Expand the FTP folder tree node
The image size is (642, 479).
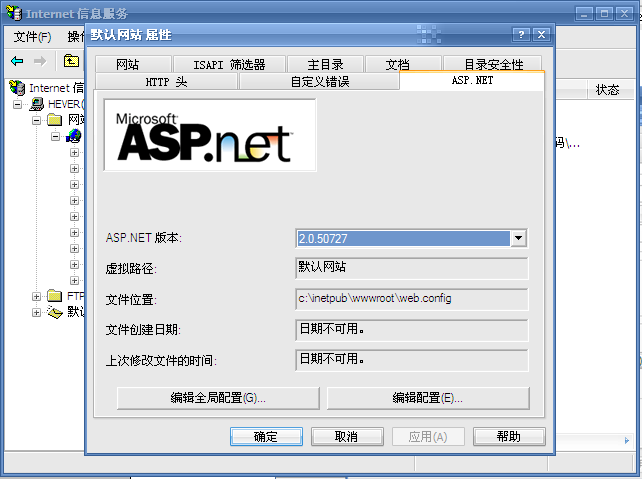tap(36, 296)
